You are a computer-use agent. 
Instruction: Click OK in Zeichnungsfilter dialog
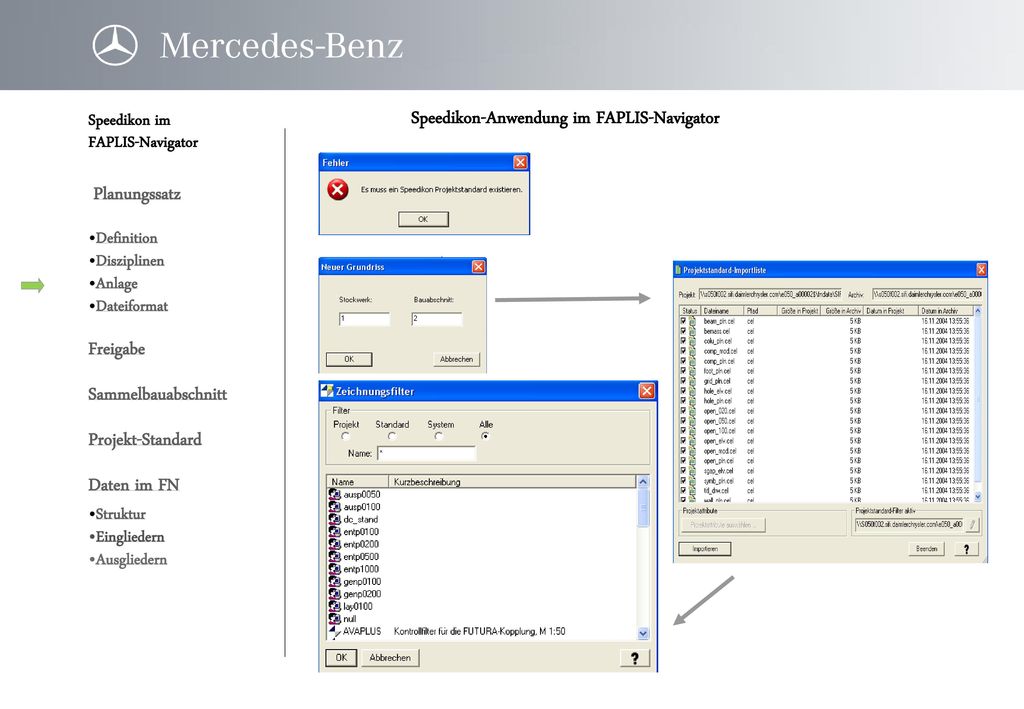(x=341, y=658)
